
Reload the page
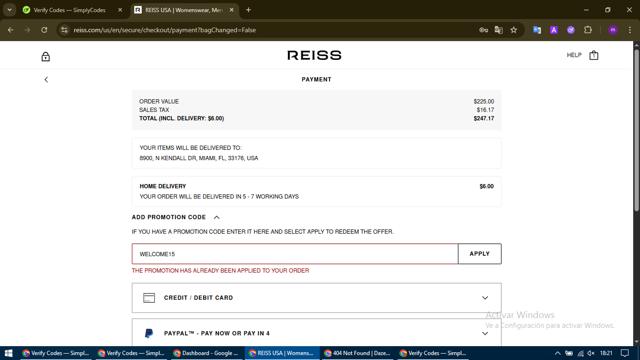(x=44, y=30)
